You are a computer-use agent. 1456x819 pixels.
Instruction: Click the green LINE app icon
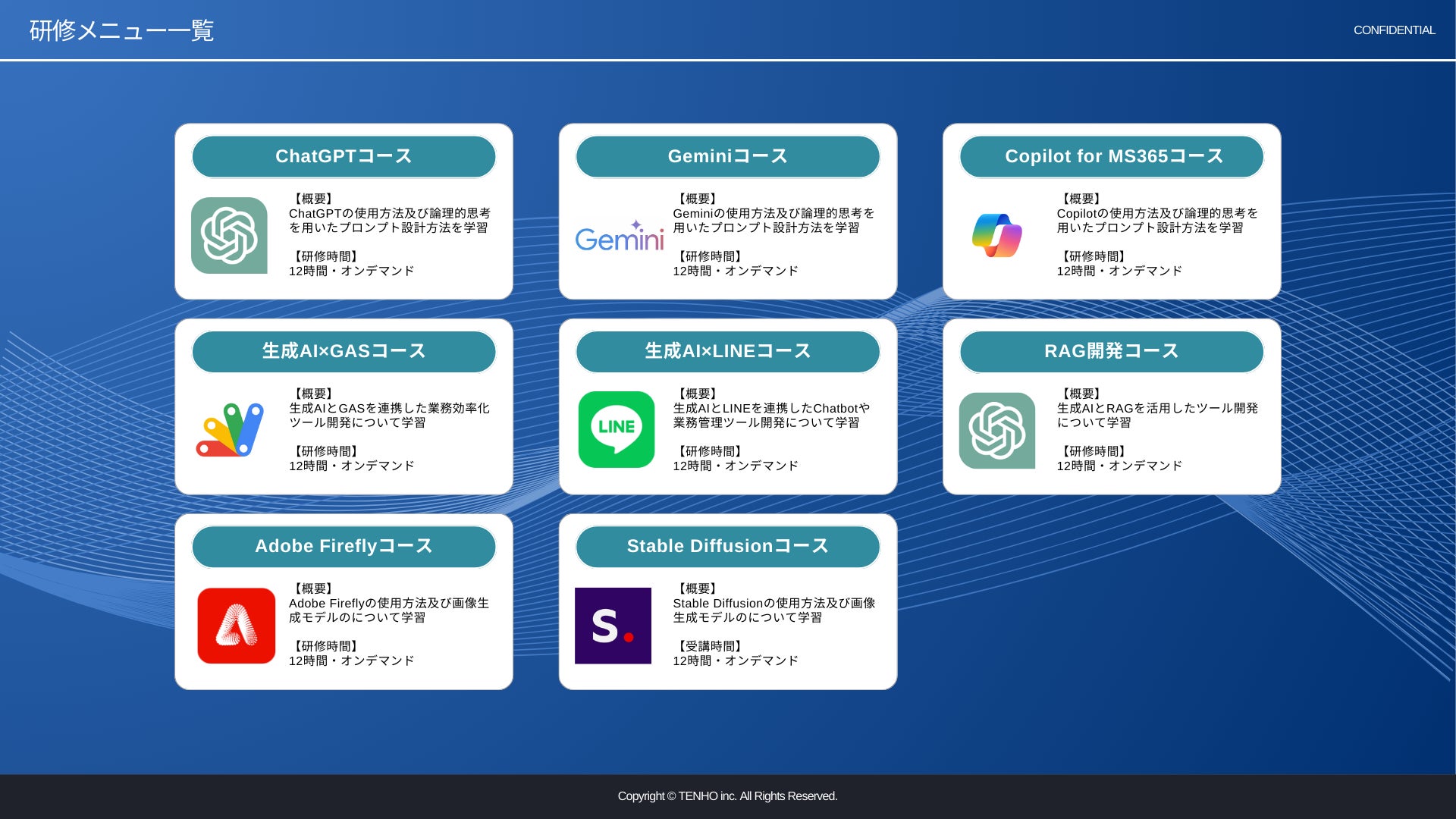click(x=616, y=429)
